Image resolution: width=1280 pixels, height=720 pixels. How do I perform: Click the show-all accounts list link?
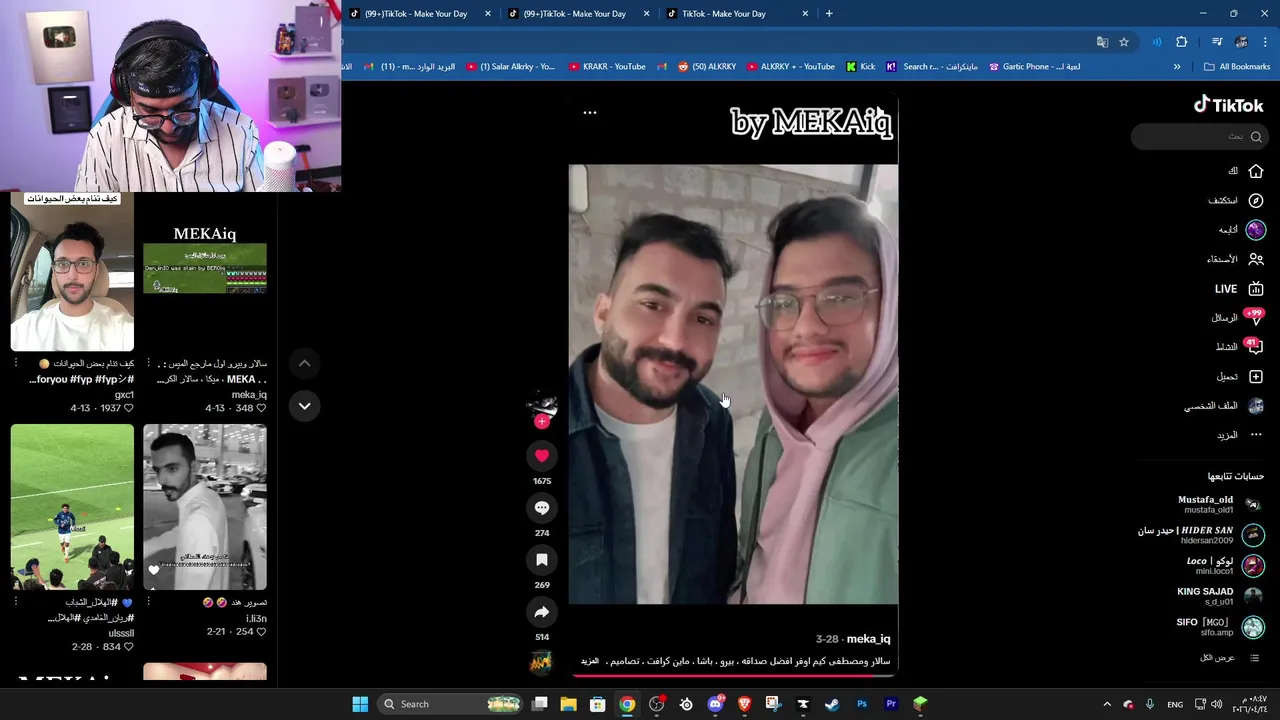tap(1231, 658)
